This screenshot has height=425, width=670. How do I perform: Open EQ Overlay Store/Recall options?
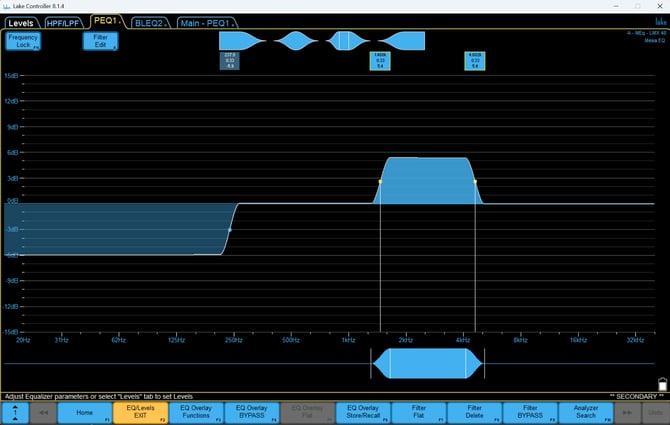pyautogui.click(x=362, y=411)
